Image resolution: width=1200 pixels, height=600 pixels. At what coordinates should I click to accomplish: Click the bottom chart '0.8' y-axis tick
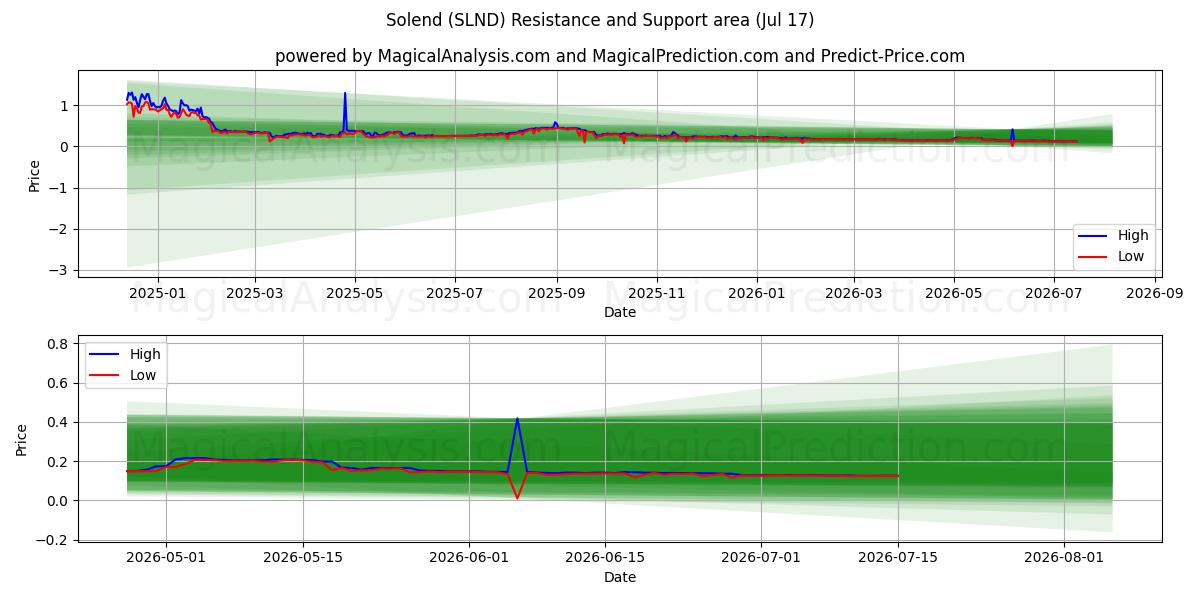point(58,344)
